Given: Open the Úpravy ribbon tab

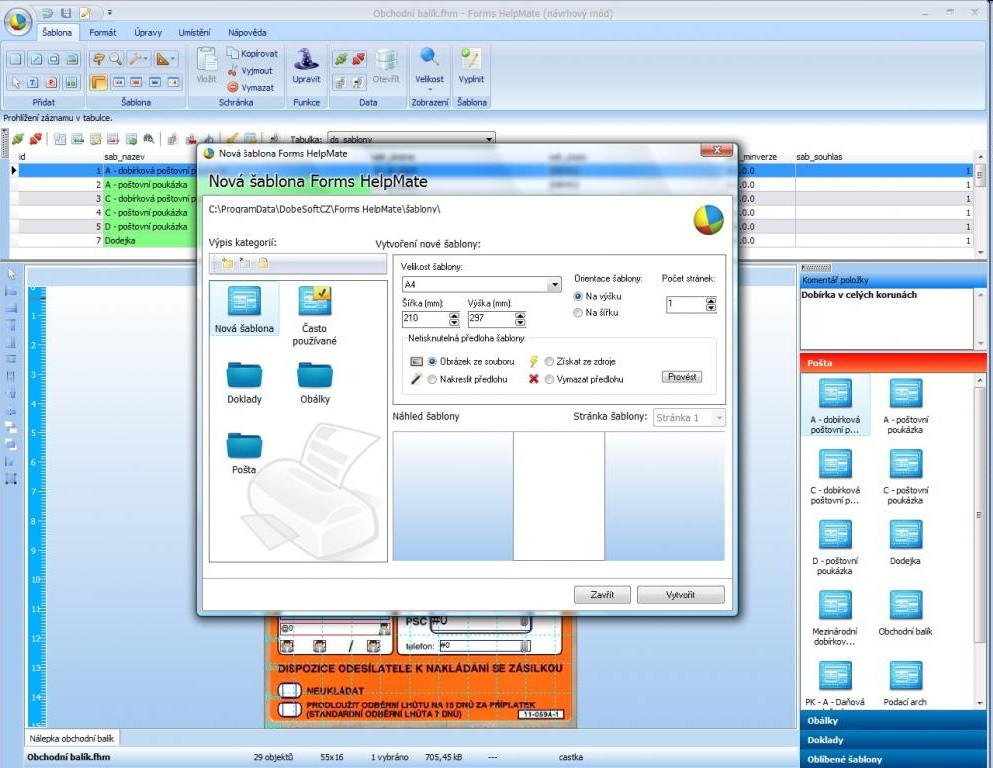Looking at the screenshot, I should (148, 32).
